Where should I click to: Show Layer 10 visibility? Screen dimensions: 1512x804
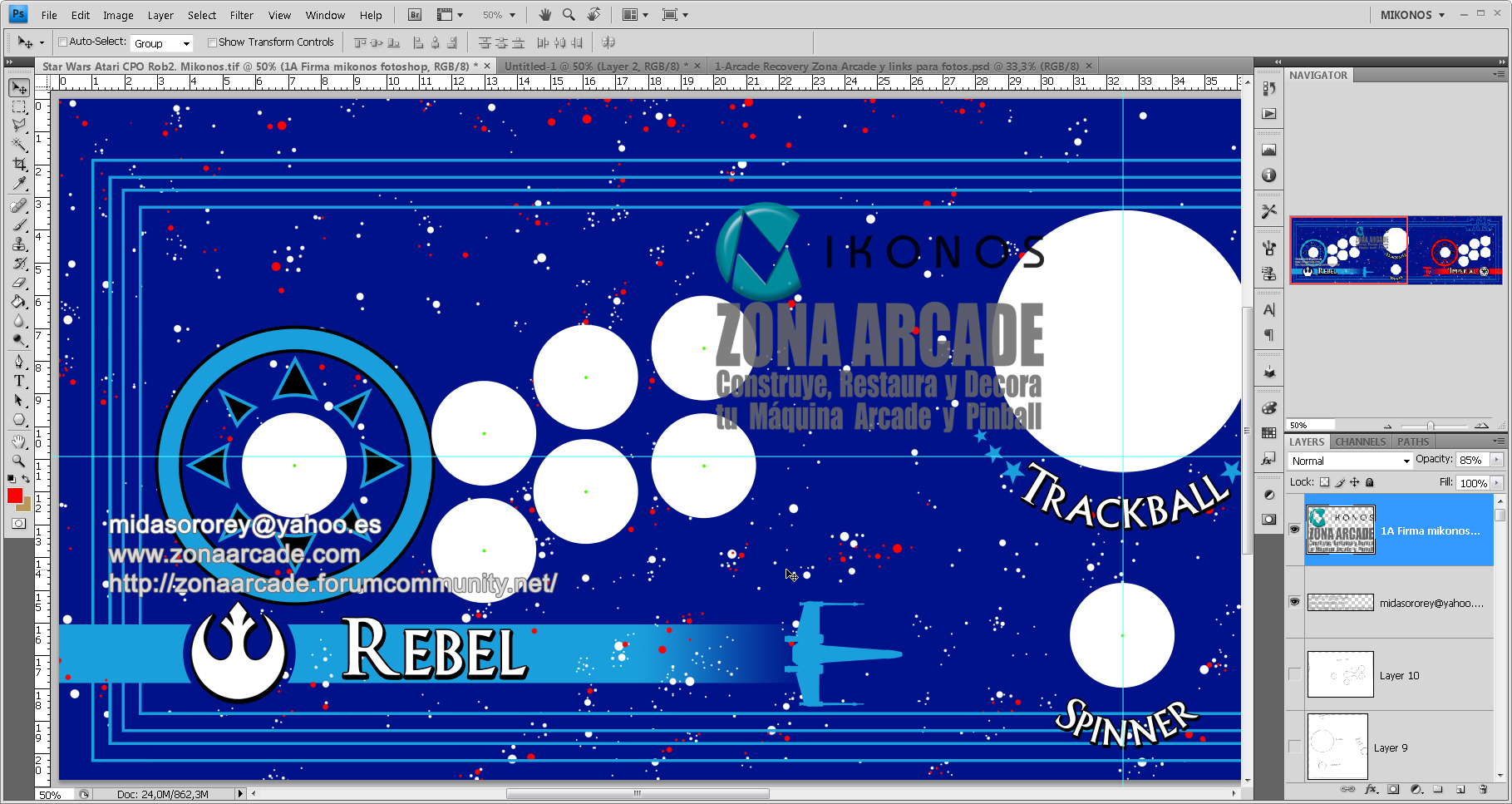click(x=1294, y=674)
